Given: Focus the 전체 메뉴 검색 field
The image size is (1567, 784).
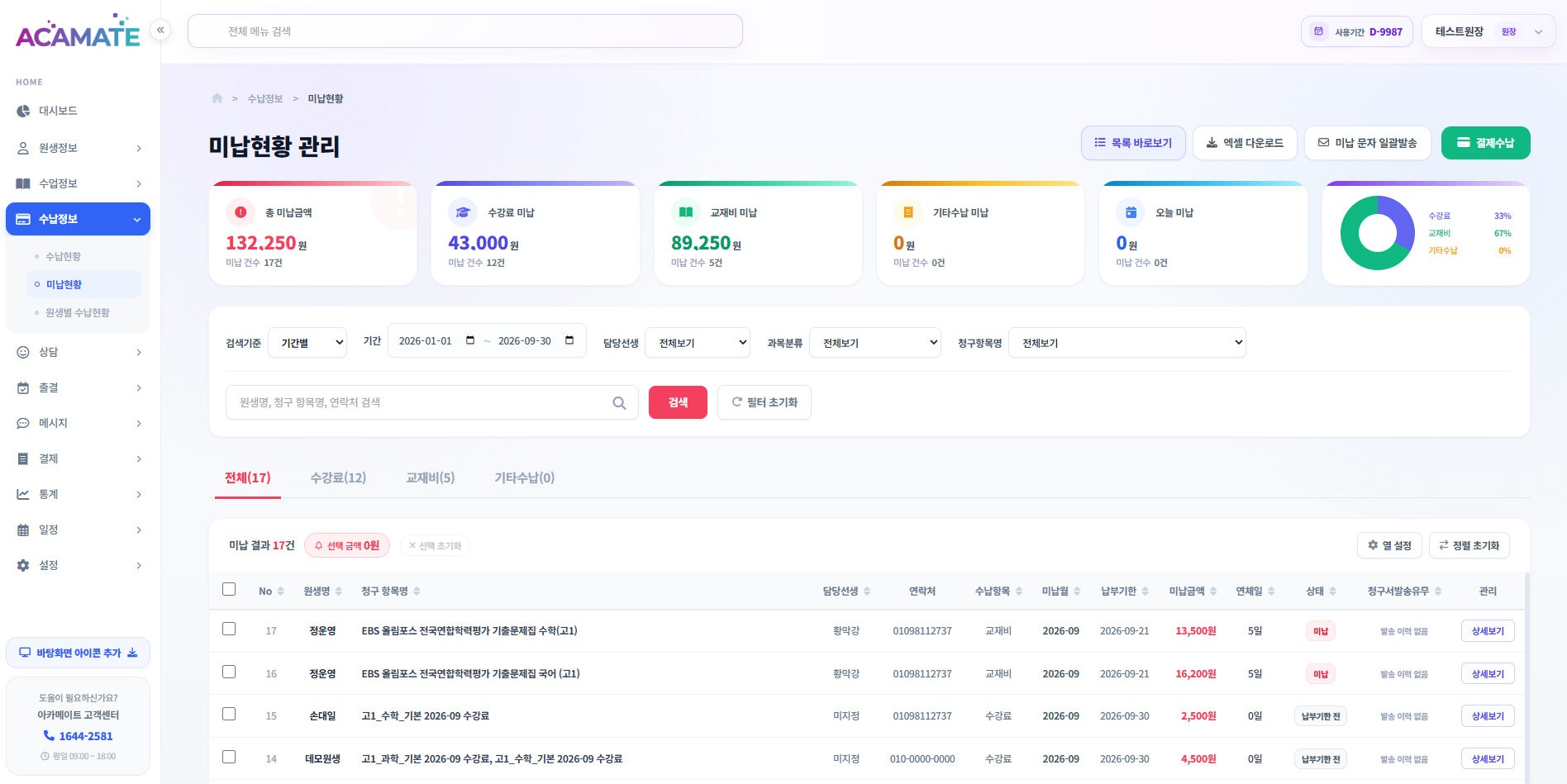Looking at the screenshot, I should coord(465,31).
